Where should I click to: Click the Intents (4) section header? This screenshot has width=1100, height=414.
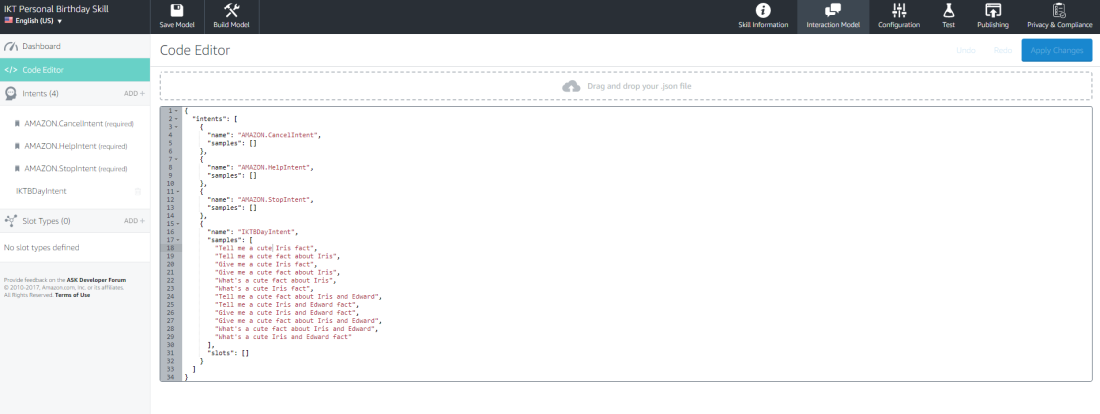75,93
